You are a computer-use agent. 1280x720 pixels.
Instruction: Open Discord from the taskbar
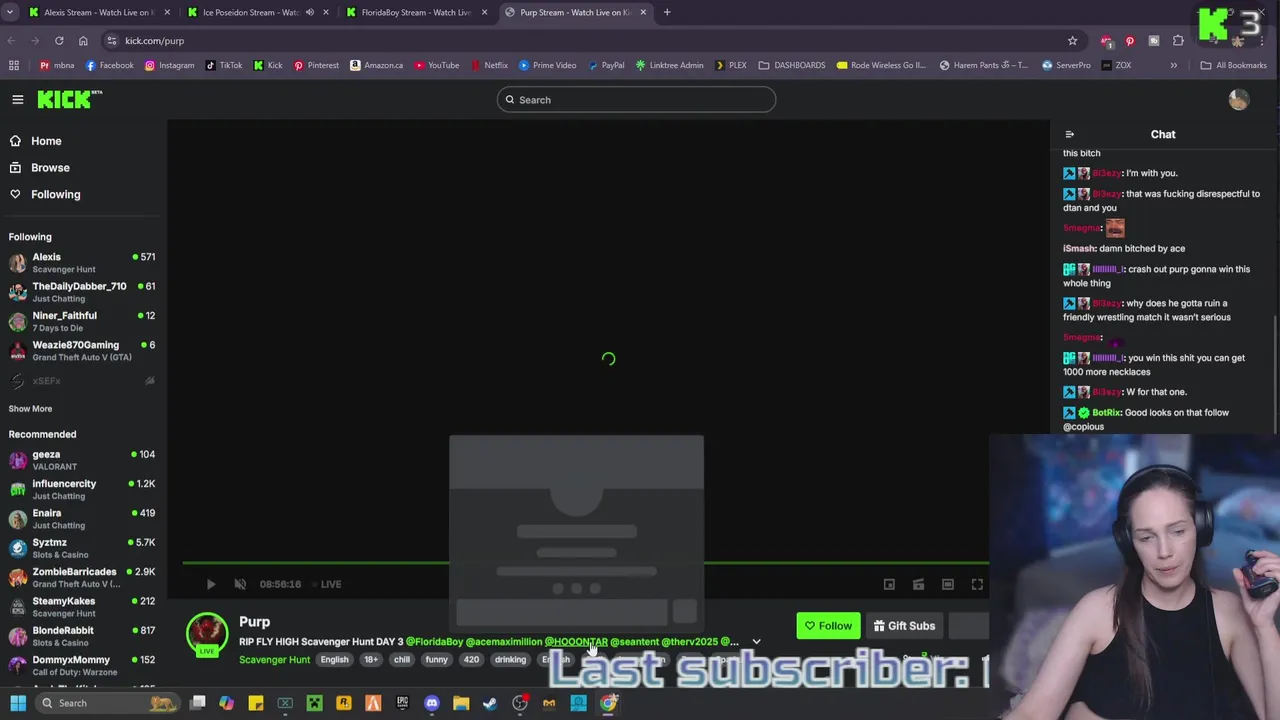[x=432, y=703]
